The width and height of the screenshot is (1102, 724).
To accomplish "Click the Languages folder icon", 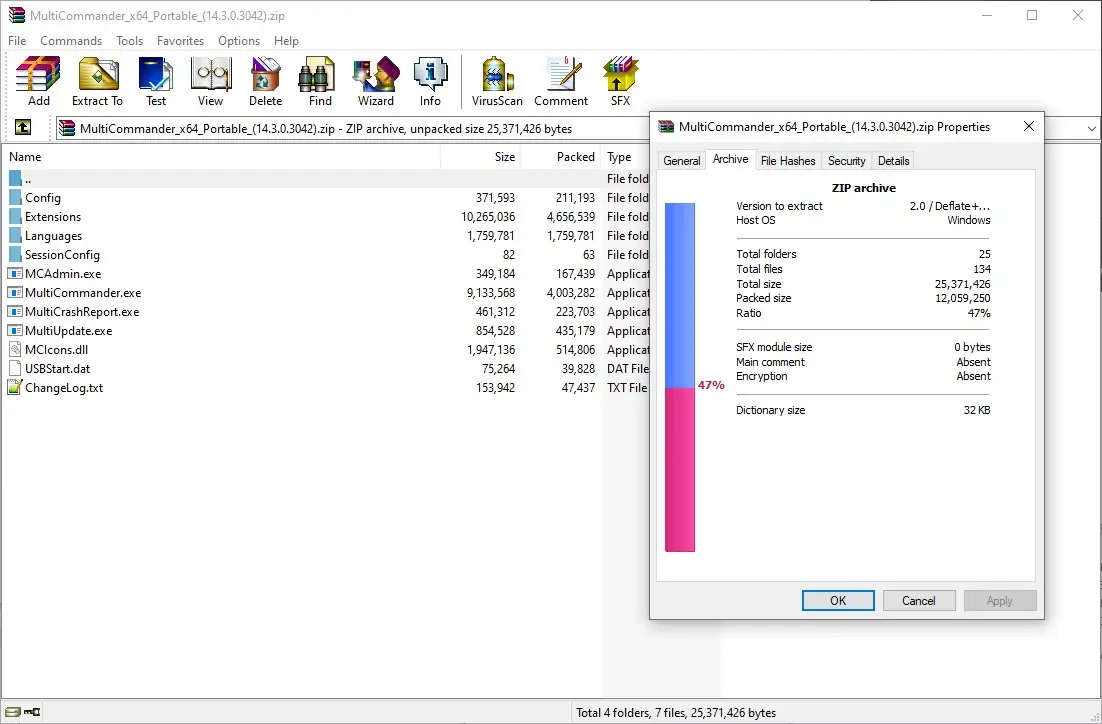I will [15, 235].
